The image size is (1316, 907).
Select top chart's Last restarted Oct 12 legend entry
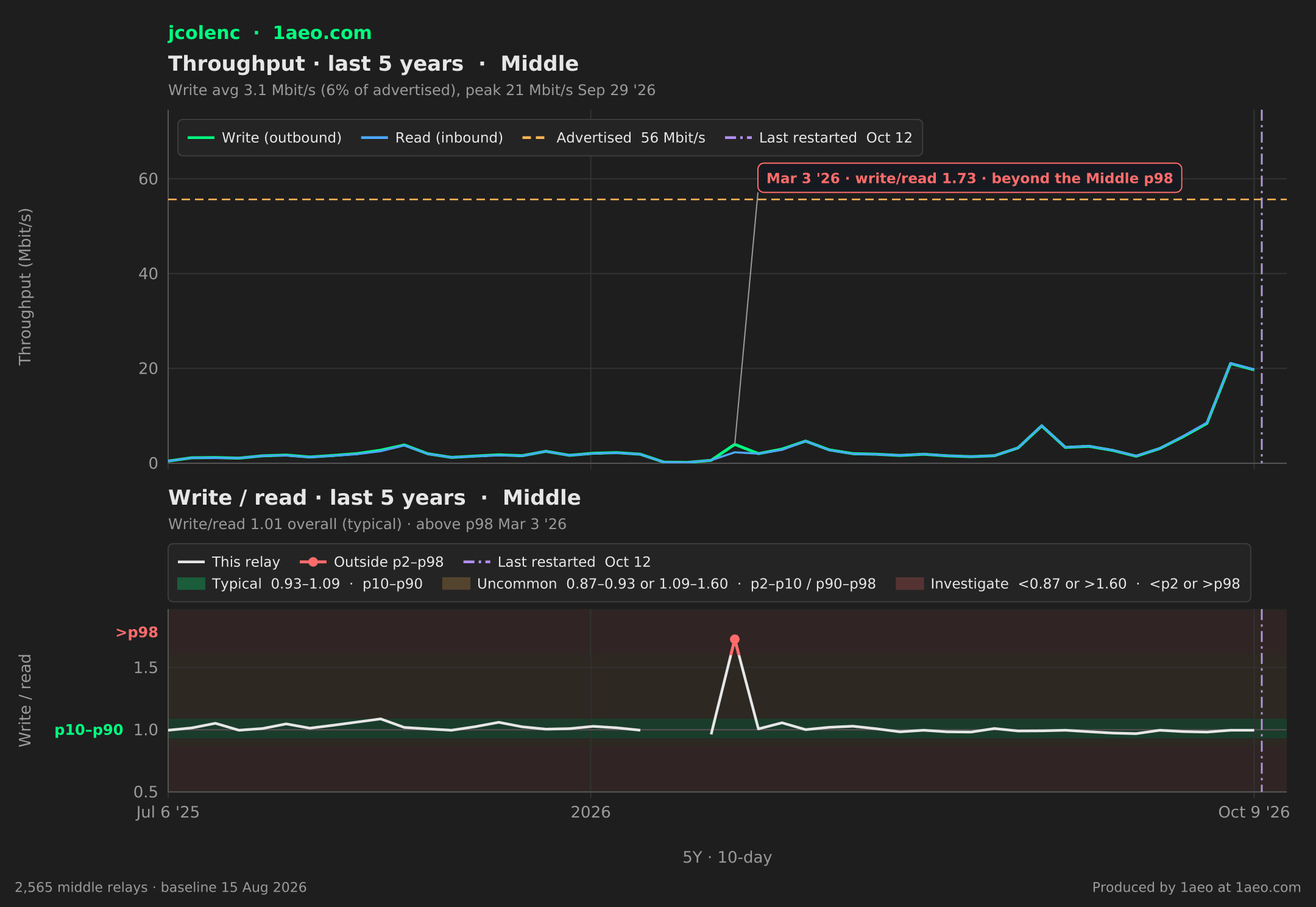coord(819,138)
